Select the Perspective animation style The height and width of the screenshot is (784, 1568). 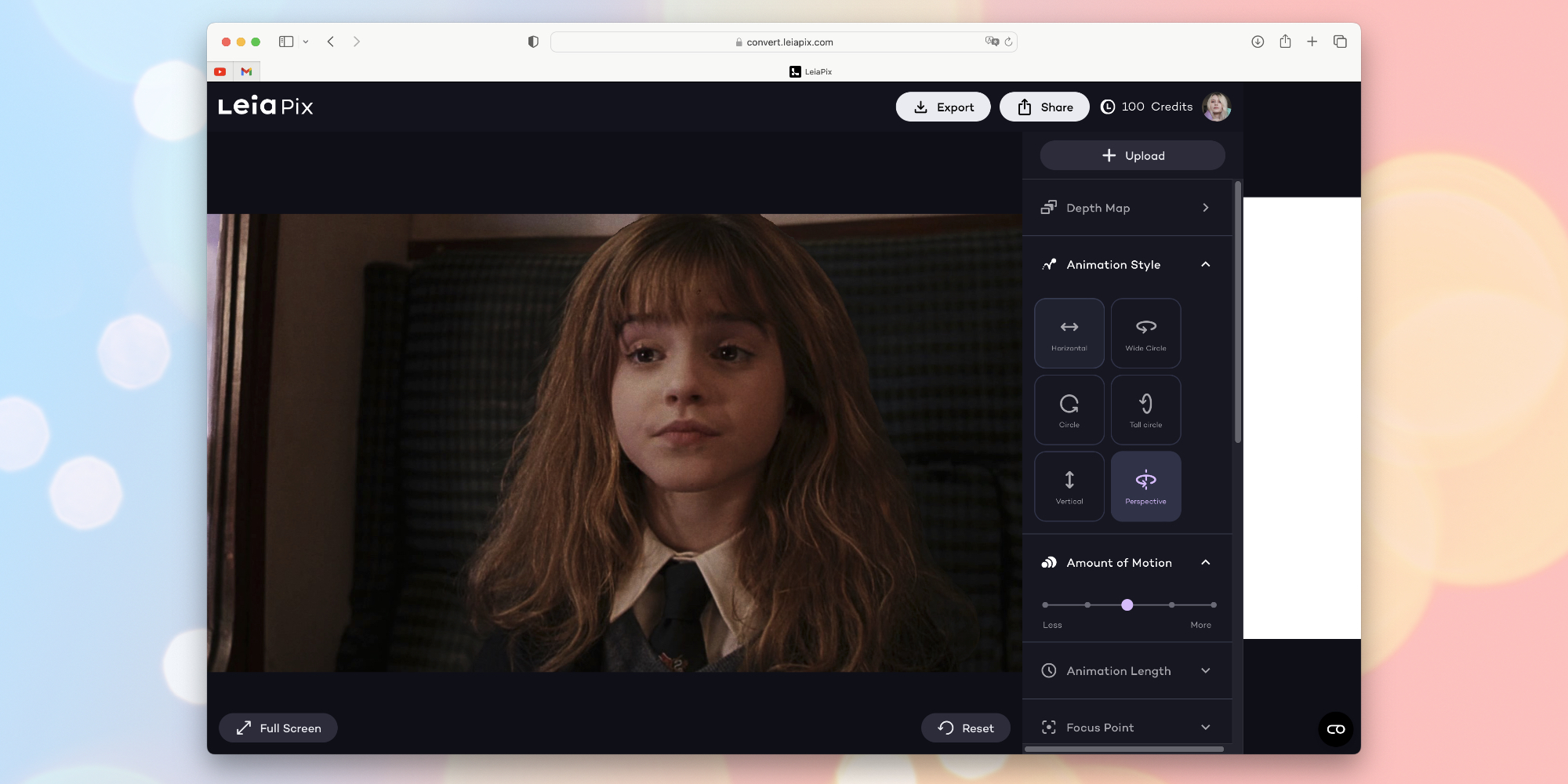1145,486
